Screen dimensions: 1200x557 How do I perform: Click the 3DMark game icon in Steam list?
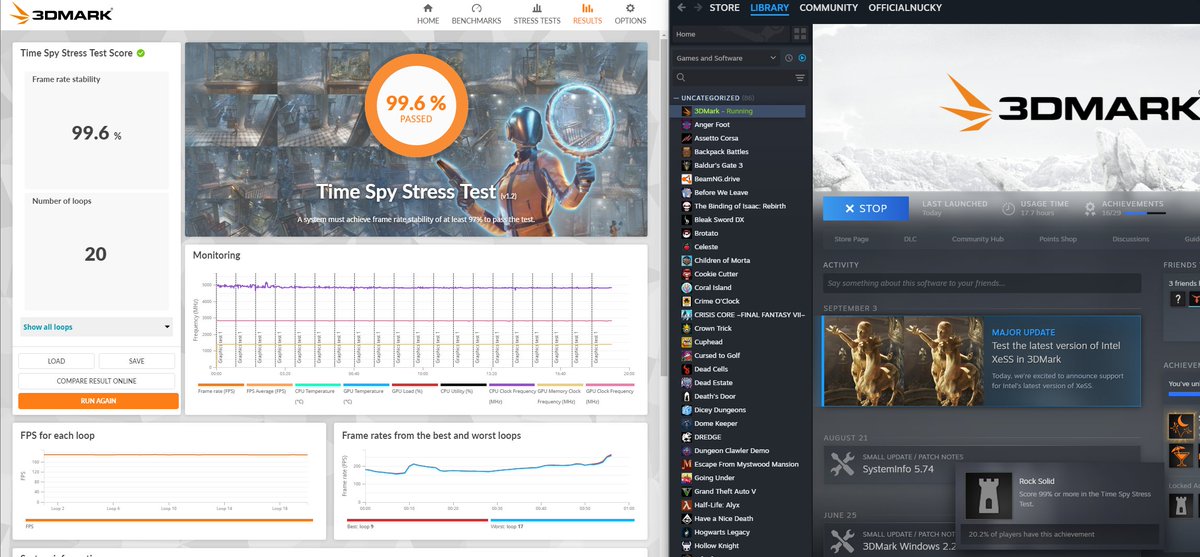[686, 111]
